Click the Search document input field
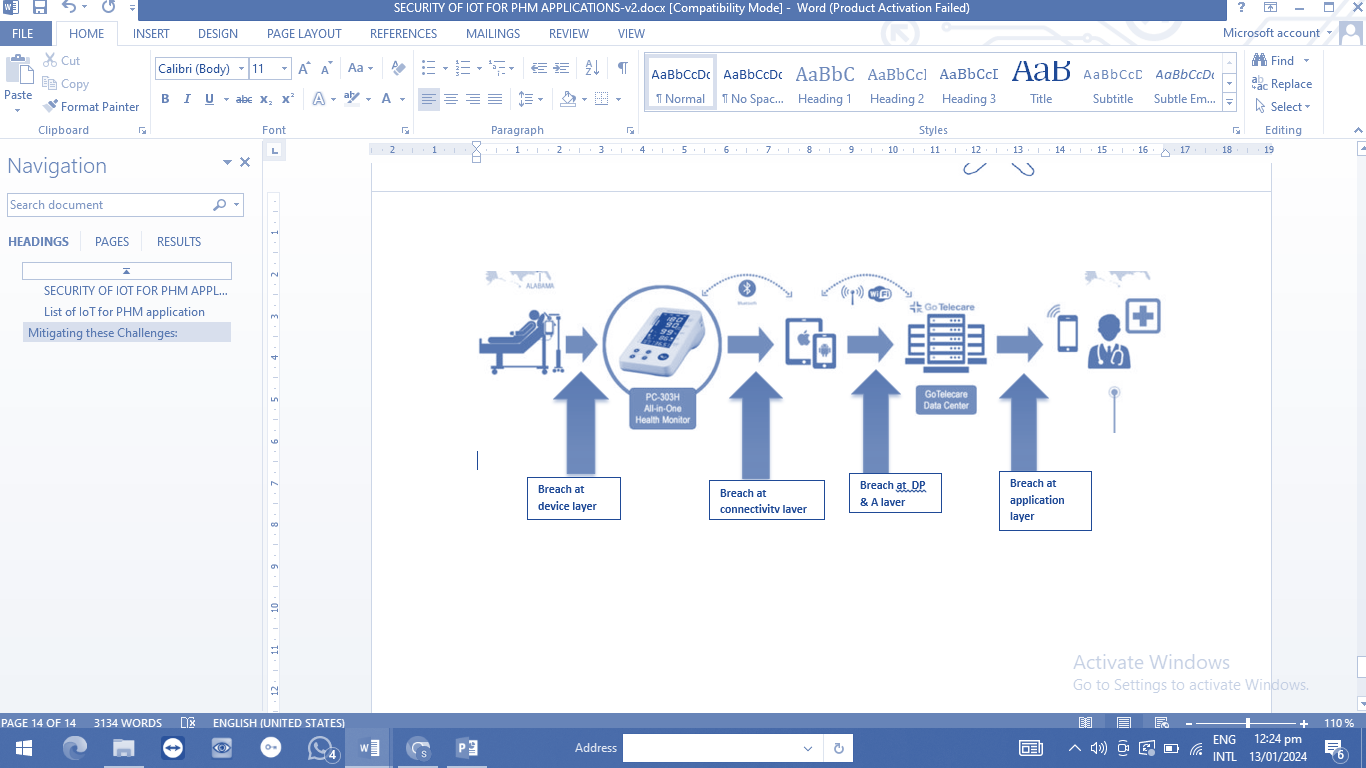The width and height of the screenshot is (1366, 768). [x=108, y=205]
